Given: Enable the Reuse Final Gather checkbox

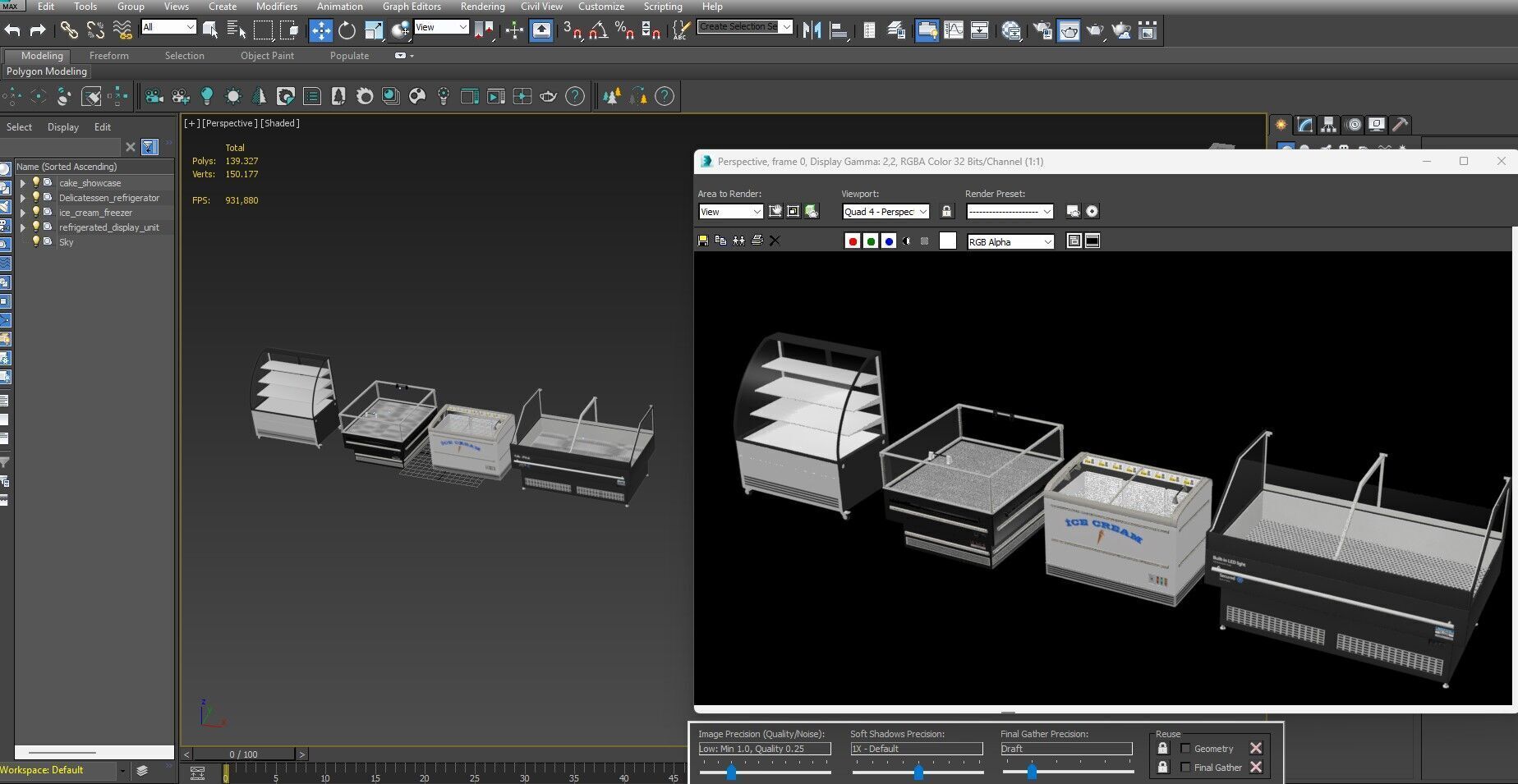Looking at the screenshot, I should coord(1185,767).
